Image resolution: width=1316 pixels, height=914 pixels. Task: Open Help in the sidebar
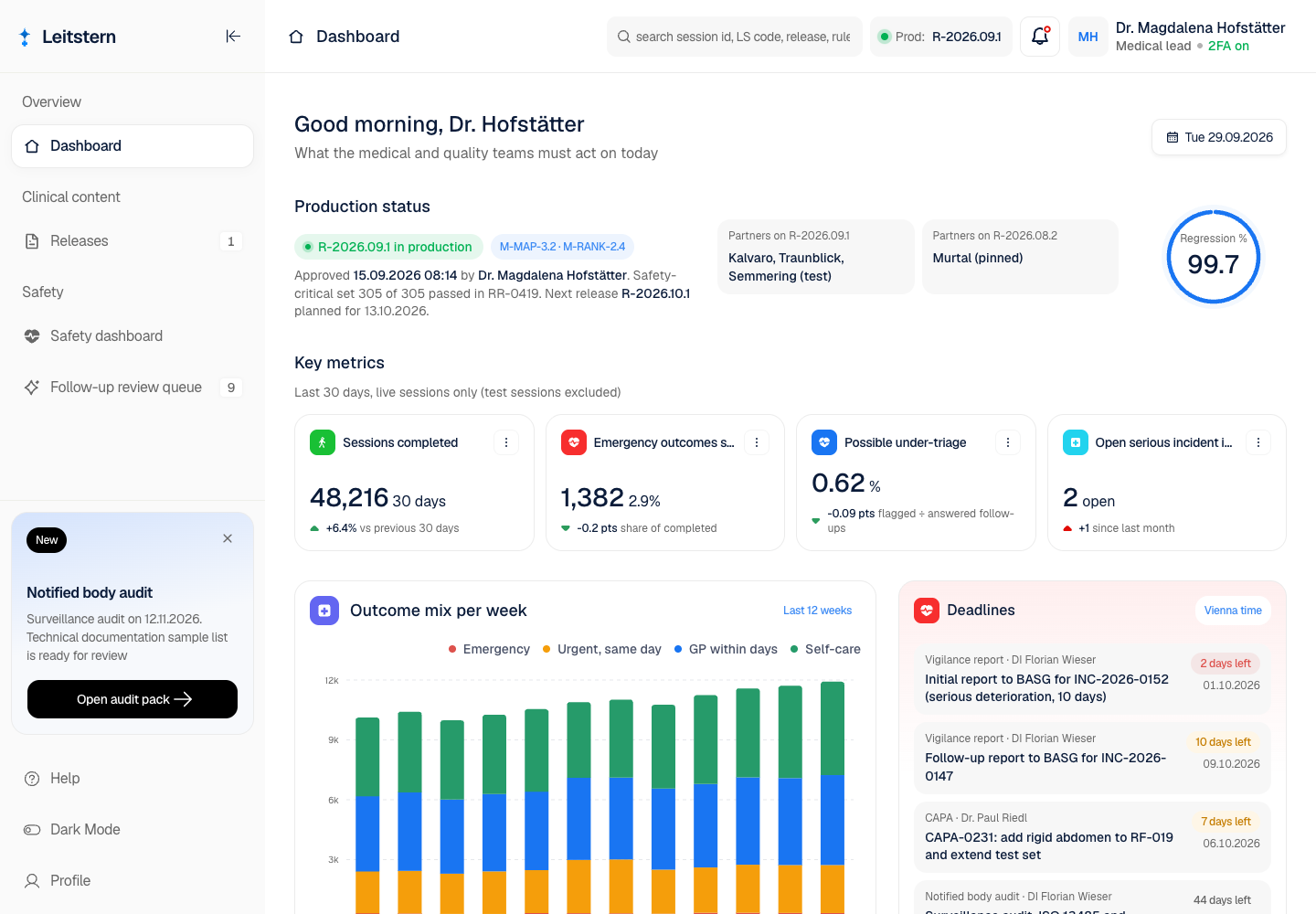coord(133,779)
